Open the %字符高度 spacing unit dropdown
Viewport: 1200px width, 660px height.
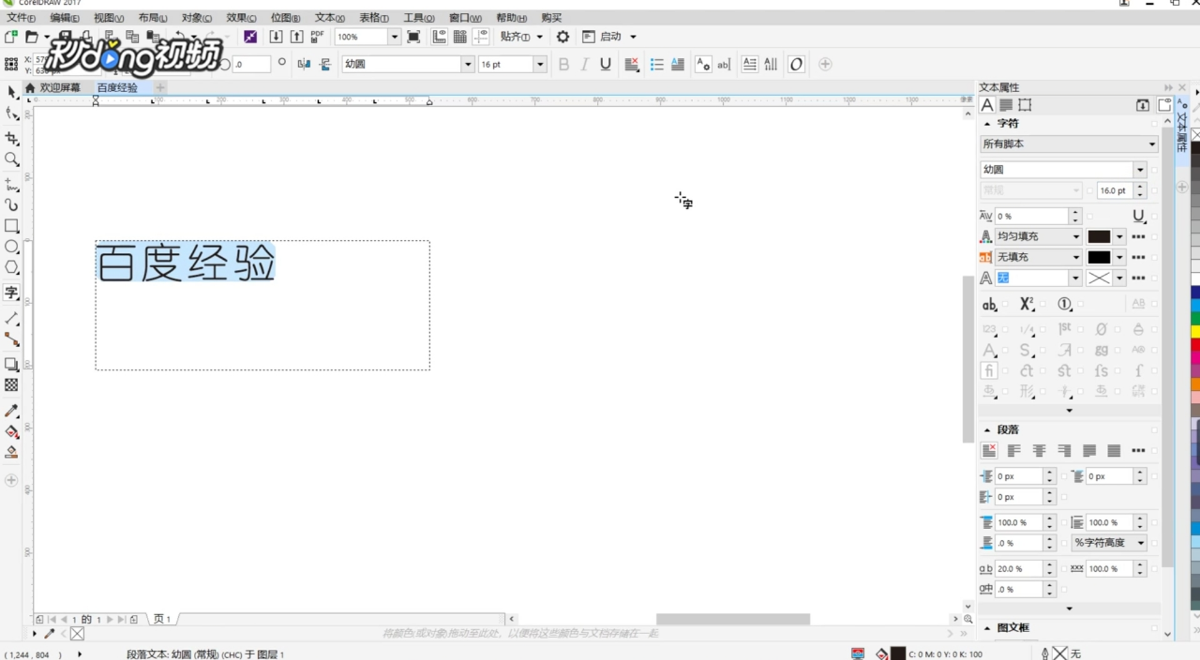point(1109,543)
